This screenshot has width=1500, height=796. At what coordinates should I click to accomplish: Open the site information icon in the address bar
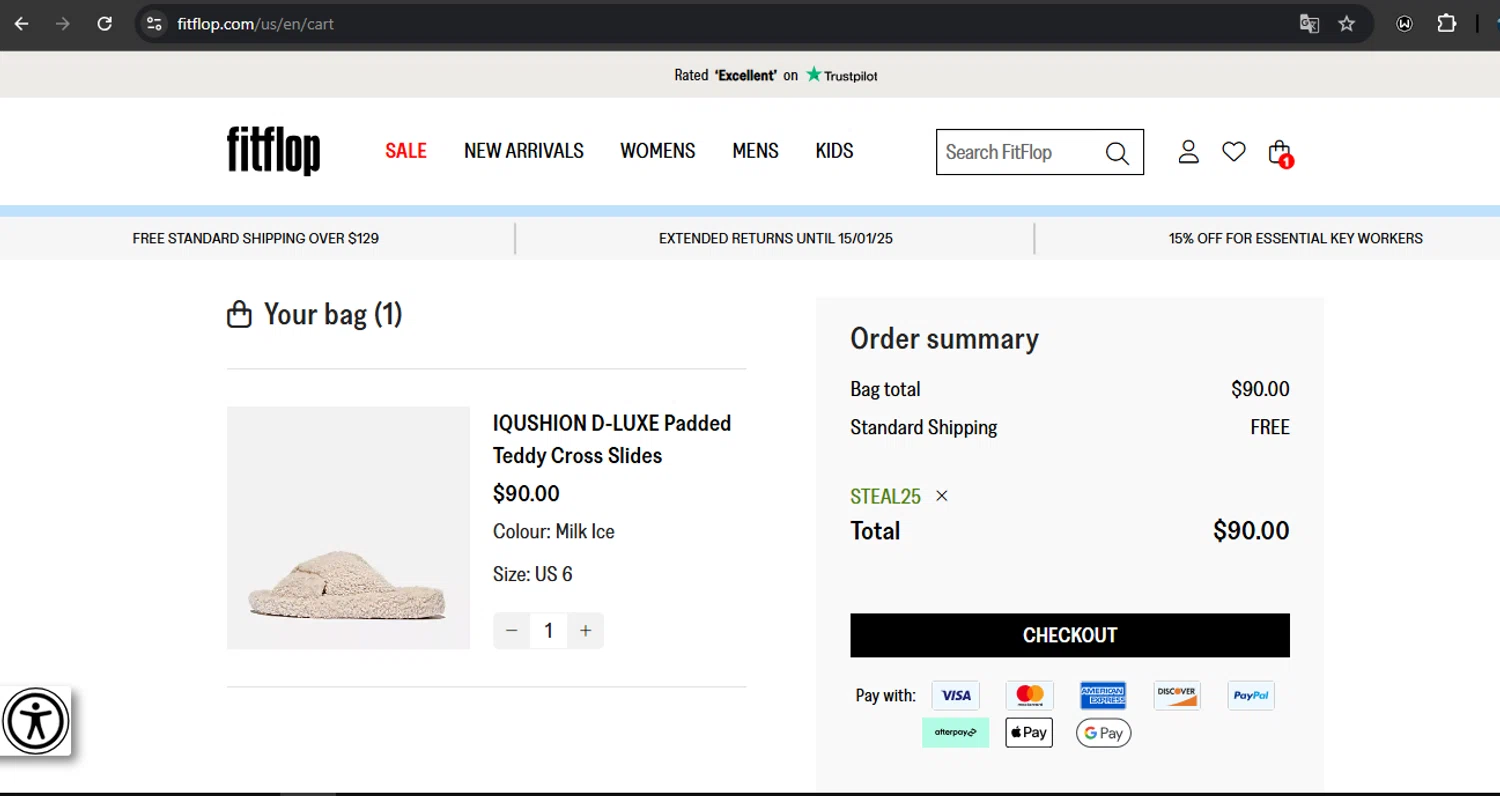click(153, 23)
